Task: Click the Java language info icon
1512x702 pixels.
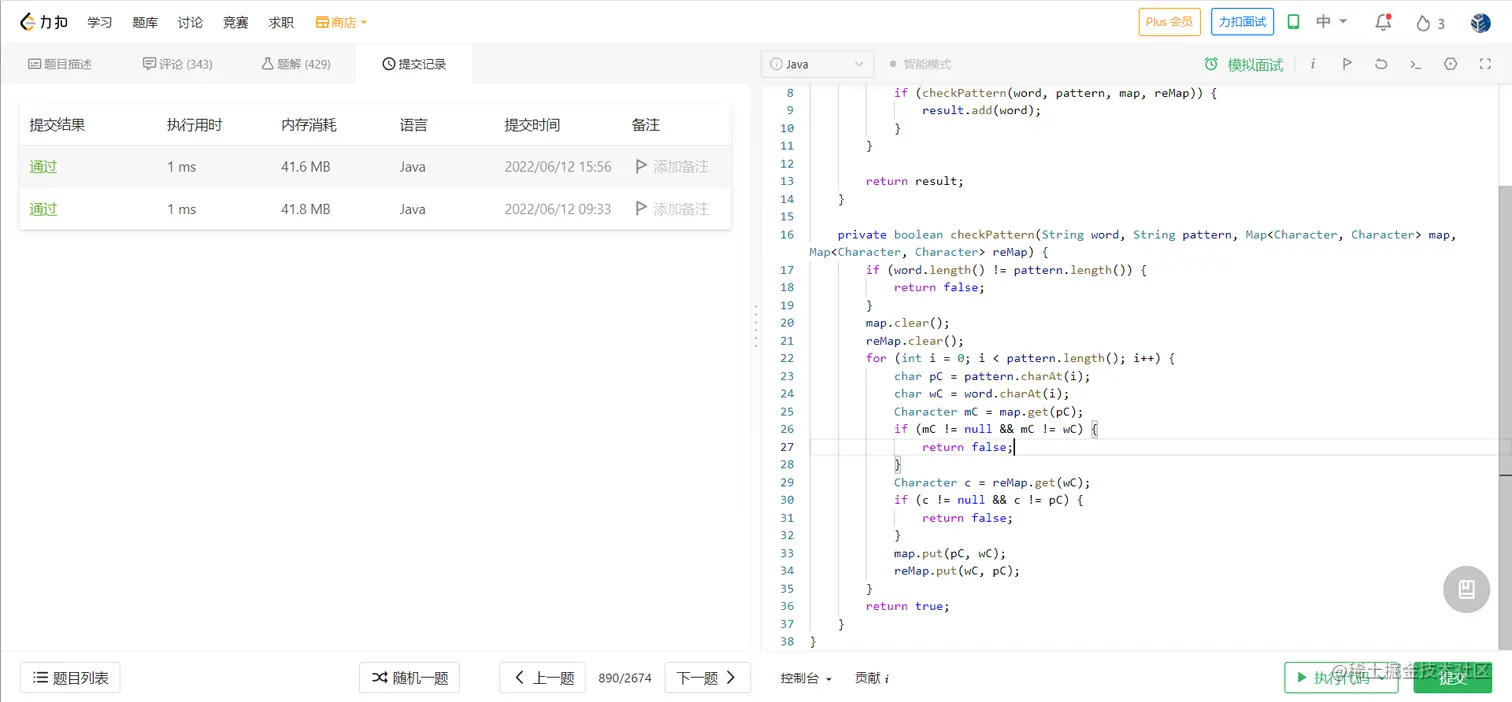Action: point(777,64)
